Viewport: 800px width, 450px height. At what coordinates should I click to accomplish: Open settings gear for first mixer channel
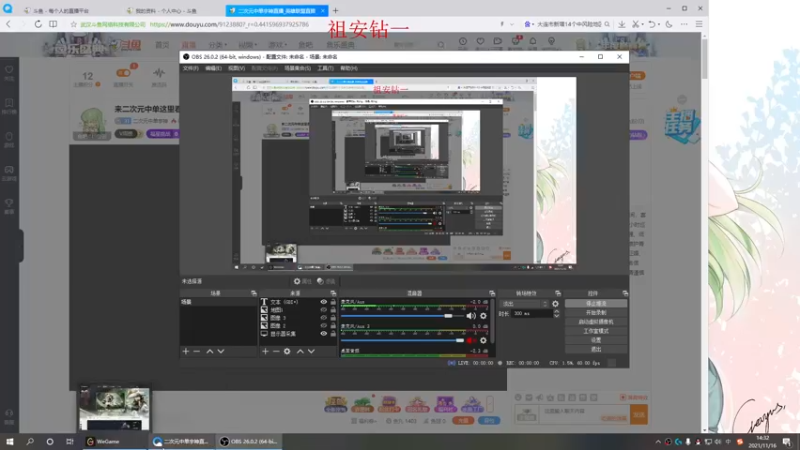pyautogui.click(x=483, y=316)
